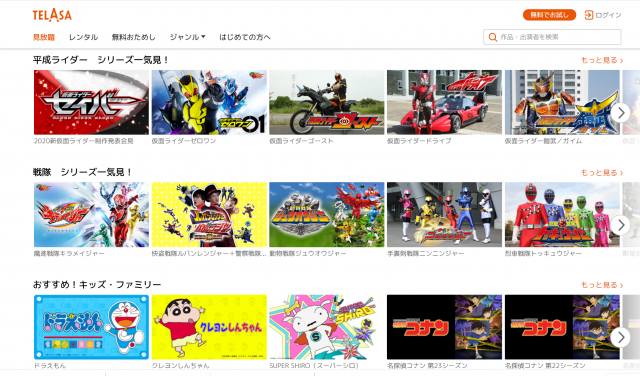The height and width of the screenshot is (376, 640).
Task: Open the 仮面ライダーセイバー thumbnail
Action: point(91,102)
